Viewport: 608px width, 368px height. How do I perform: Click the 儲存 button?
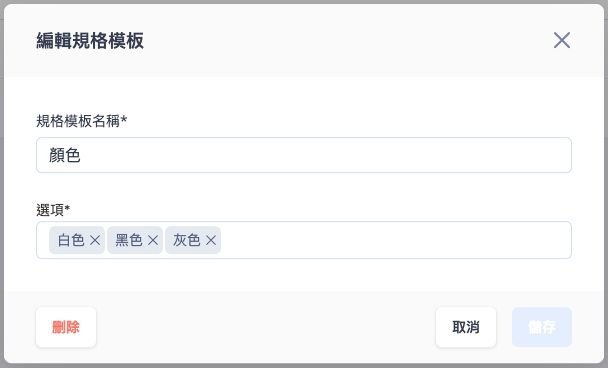542,327
